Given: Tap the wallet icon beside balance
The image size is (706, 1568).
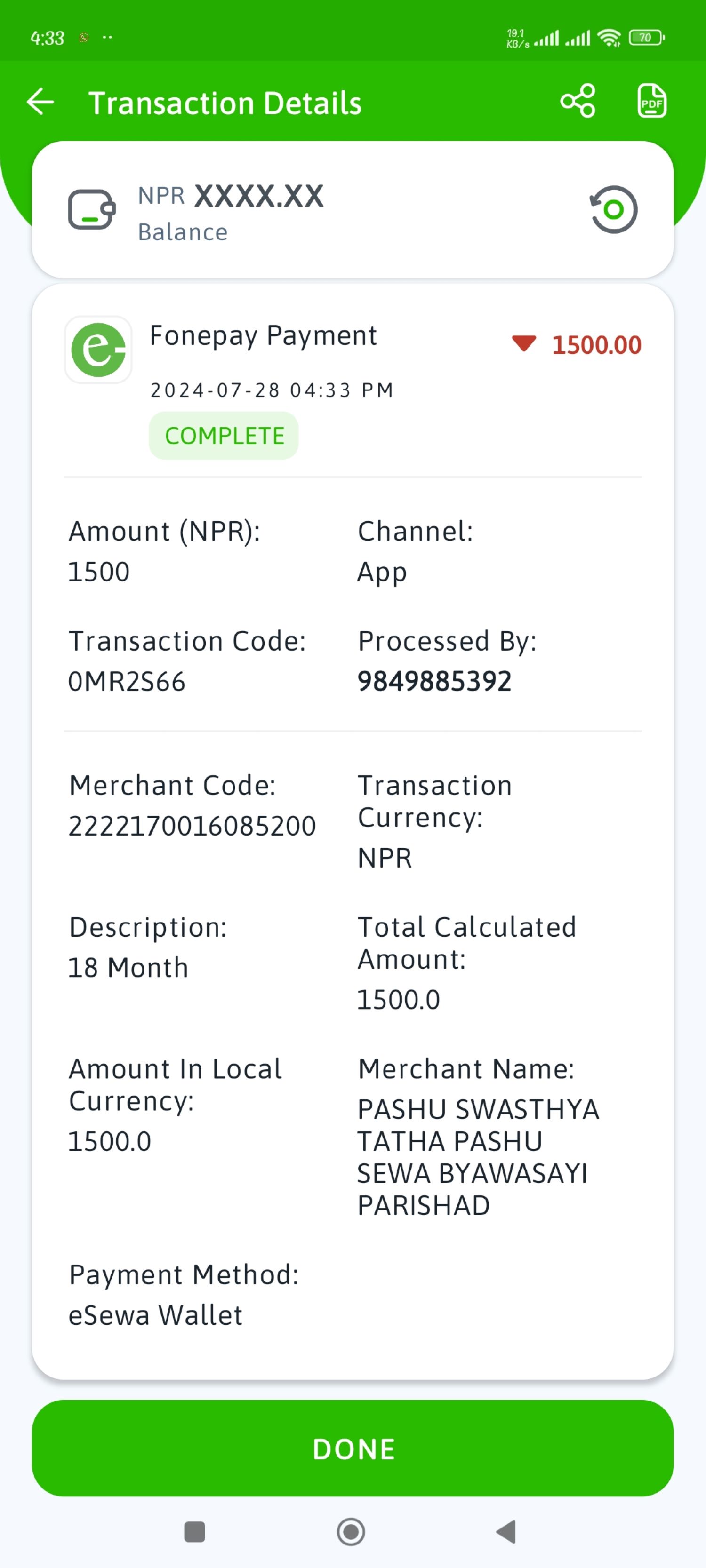Looking at the screenshot, I should click(91, 210).
